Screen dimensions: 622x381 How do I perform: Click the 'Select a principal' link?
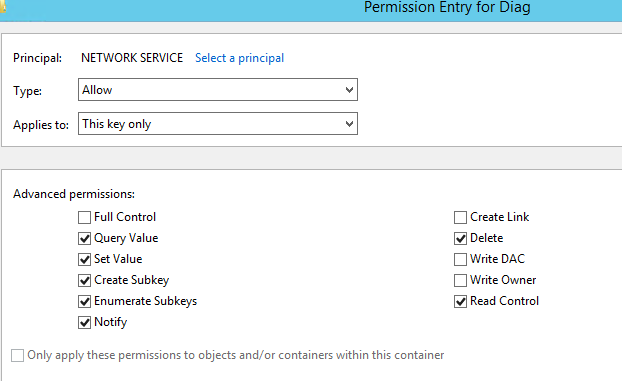(239, 58)
